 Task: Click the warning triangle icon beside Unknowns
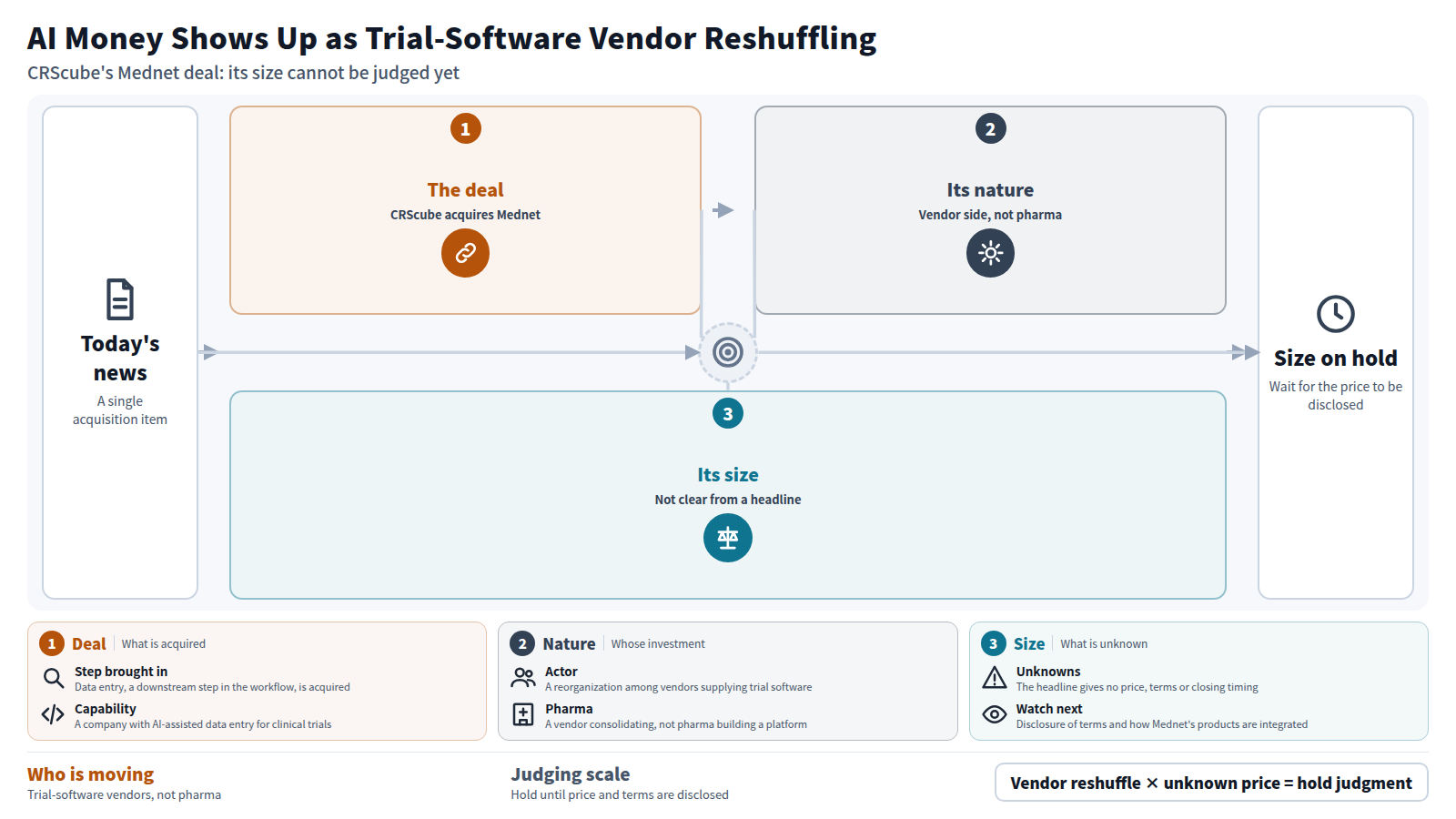[995, 678]
